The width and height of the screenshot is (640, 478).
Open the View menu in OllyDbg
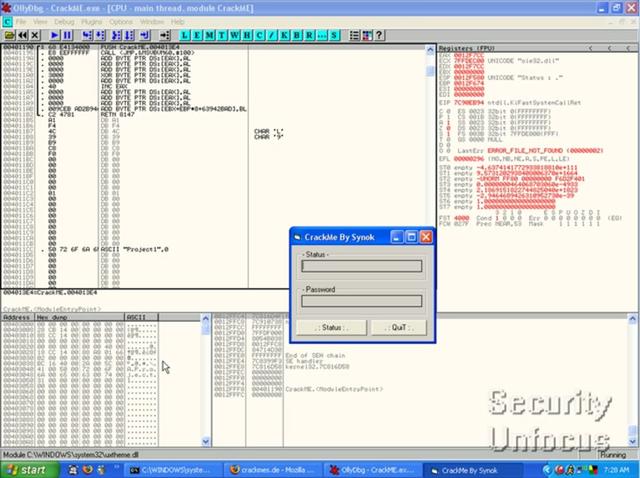pyautogui.click(x=40, y=22)
